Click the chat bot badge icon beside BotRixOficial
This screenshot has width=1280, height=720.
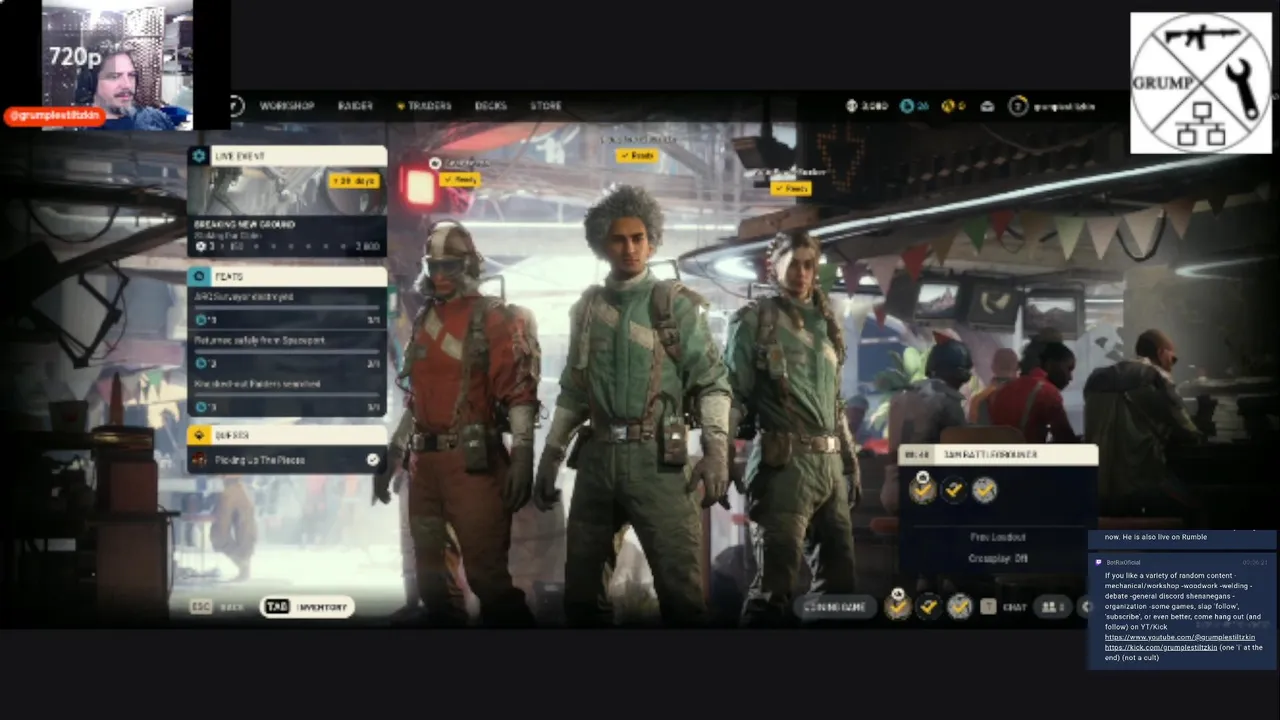pos(1099,562)
